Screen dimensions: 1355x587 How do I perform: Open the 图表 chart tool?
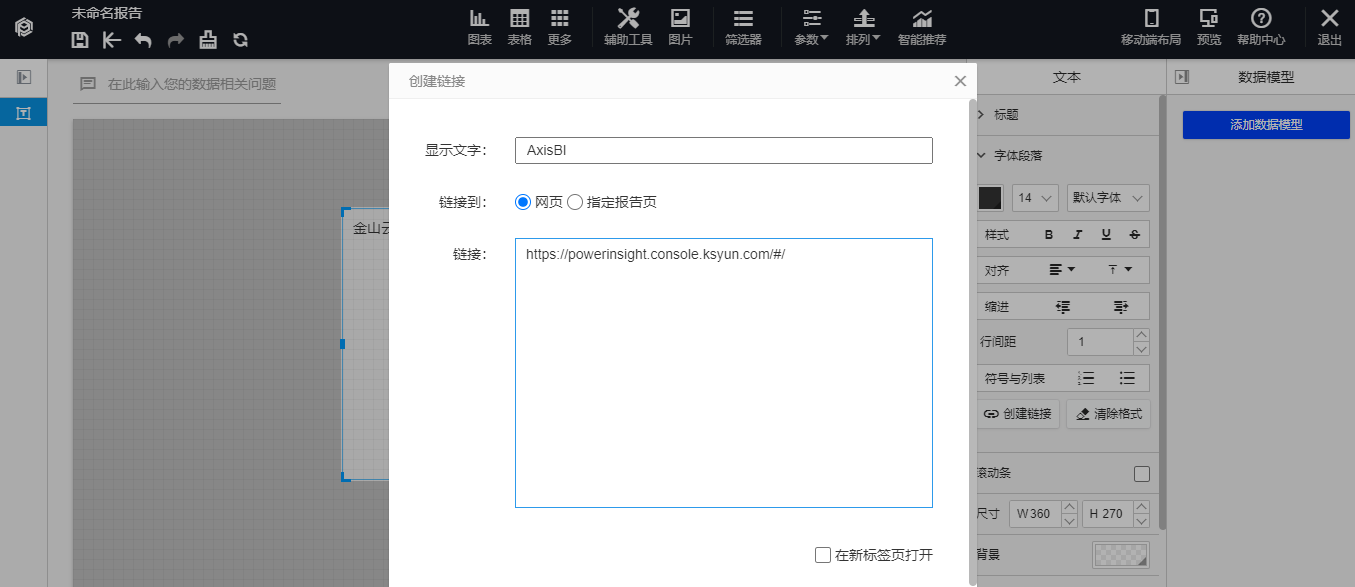(x=480, y=27)
